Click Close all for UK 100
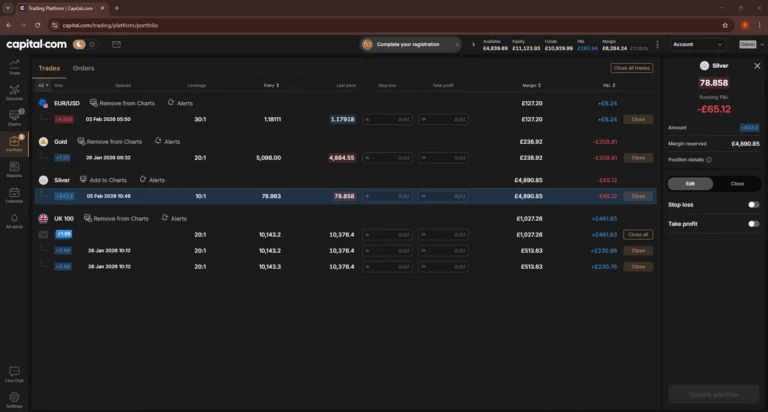The image size is (768, 412). coord(638,235)
